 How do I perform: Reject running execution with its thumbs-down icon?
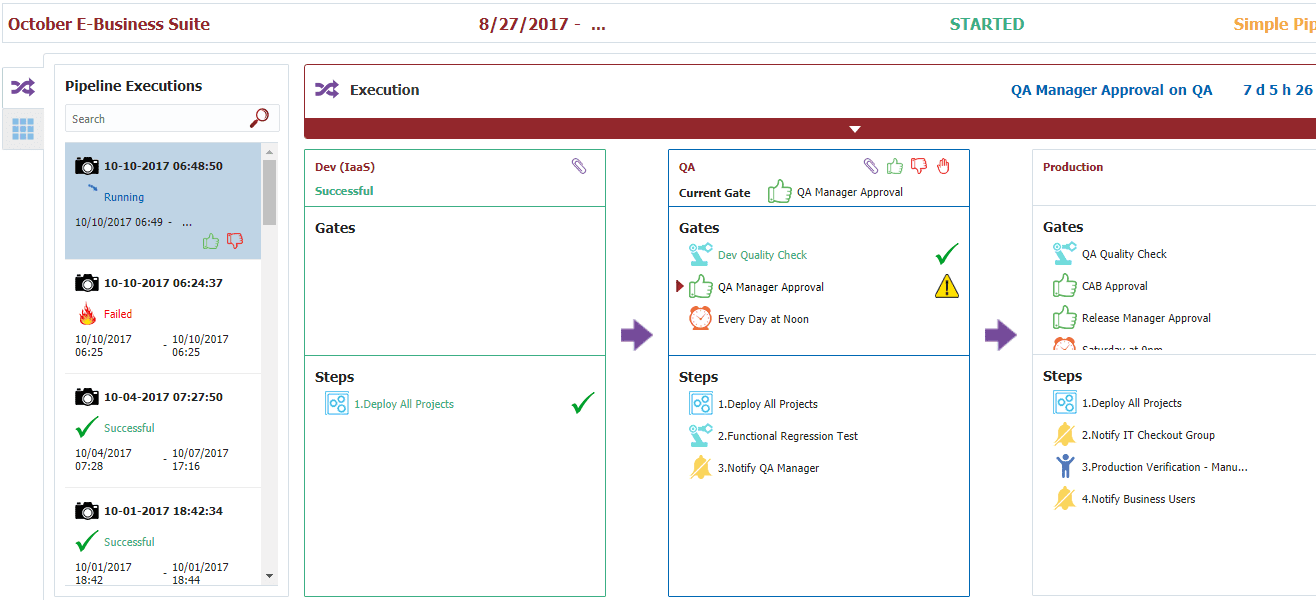[235, 241]
